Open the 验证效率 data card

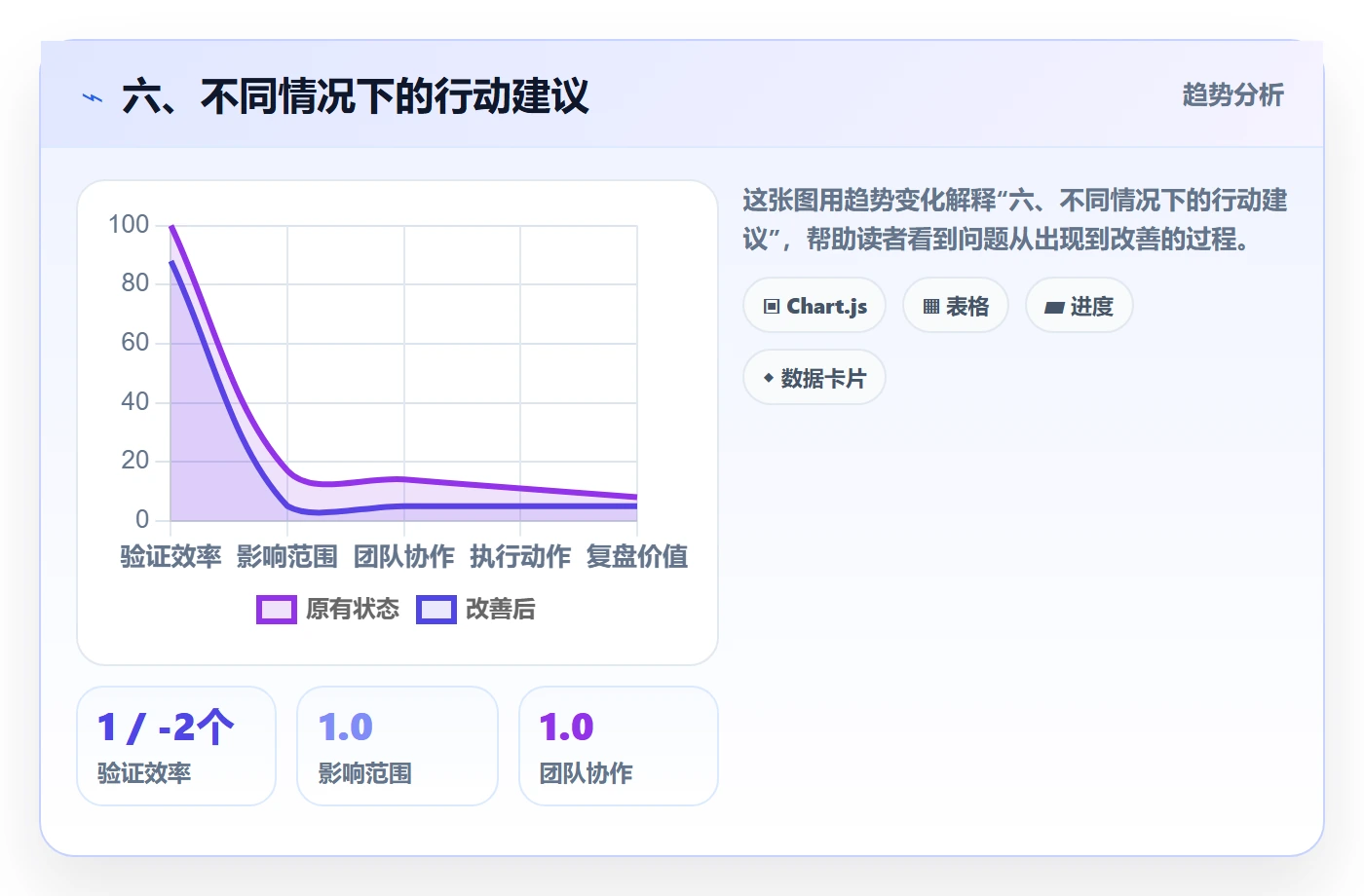pyautogui.click(x=176, y=746)
